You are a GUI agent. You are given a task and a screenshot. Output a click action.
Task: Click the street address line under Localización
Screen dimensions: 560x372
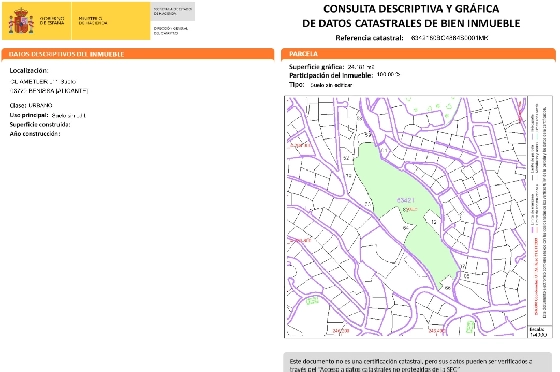(43, 82)
